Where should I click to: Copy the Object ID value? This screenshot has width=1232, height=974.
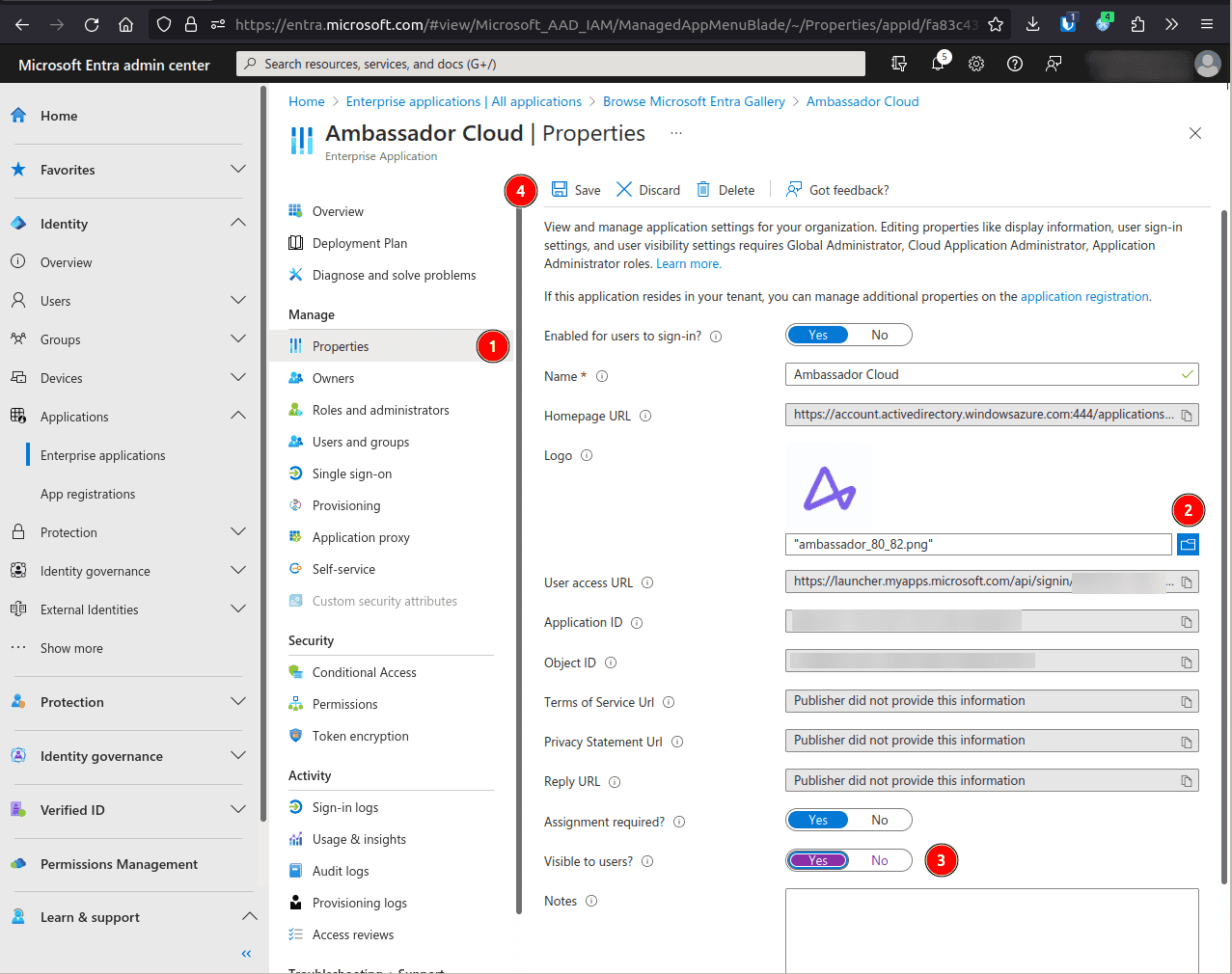click(x=1187, y=663)
